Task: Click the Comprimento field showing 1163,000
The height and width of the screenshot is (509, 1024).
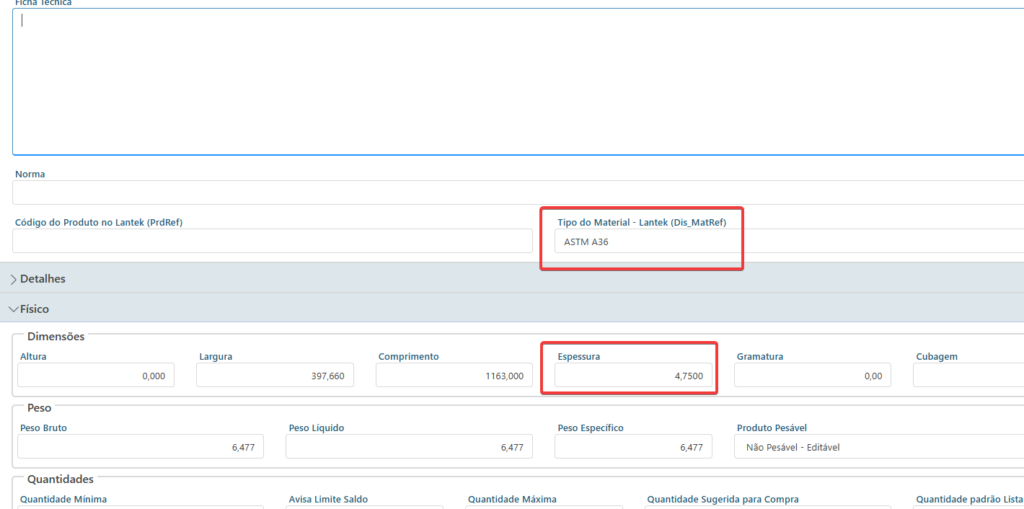Action: coord(453,375)
